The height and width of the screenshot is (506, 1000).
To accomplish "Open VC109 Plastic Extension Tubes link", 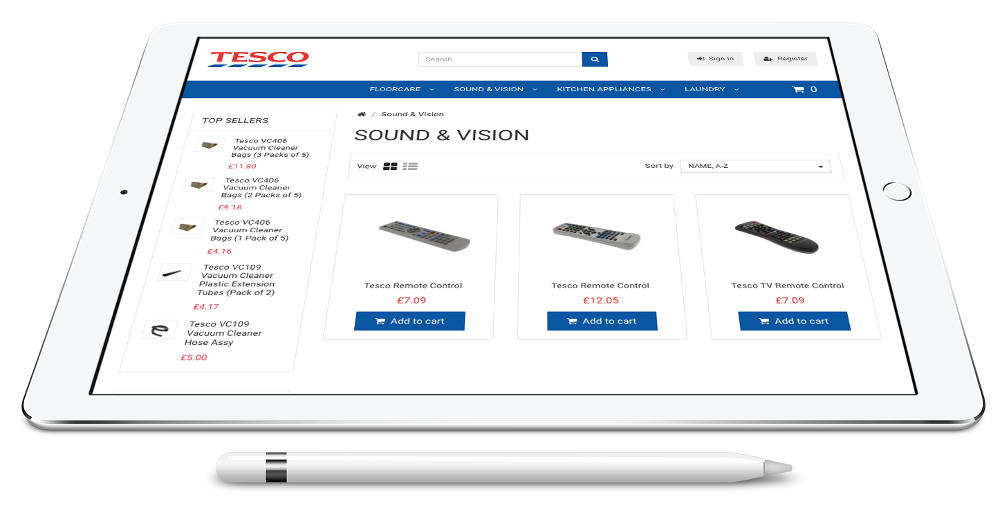I will point(237,280).
